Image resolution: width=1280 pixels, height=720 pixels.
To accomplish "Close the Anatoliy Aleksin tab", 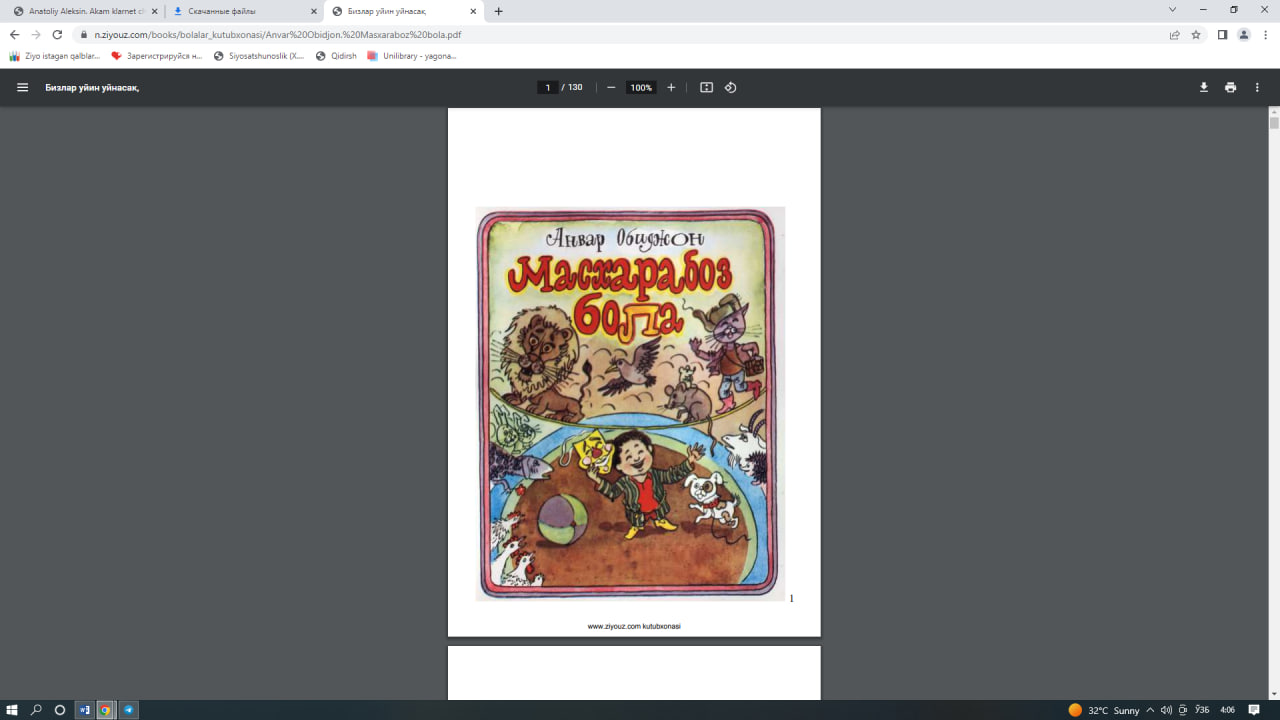I will click(155, 11).
